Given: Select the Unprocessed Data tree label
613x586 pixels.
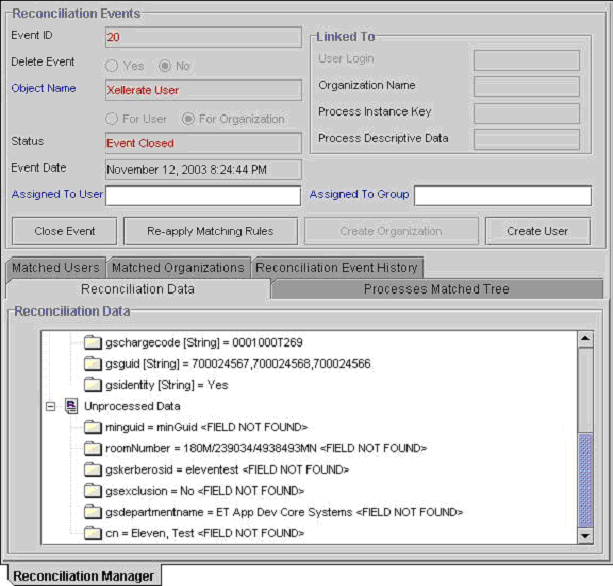Looking at the screenshot, I should [x=132, y=406].
